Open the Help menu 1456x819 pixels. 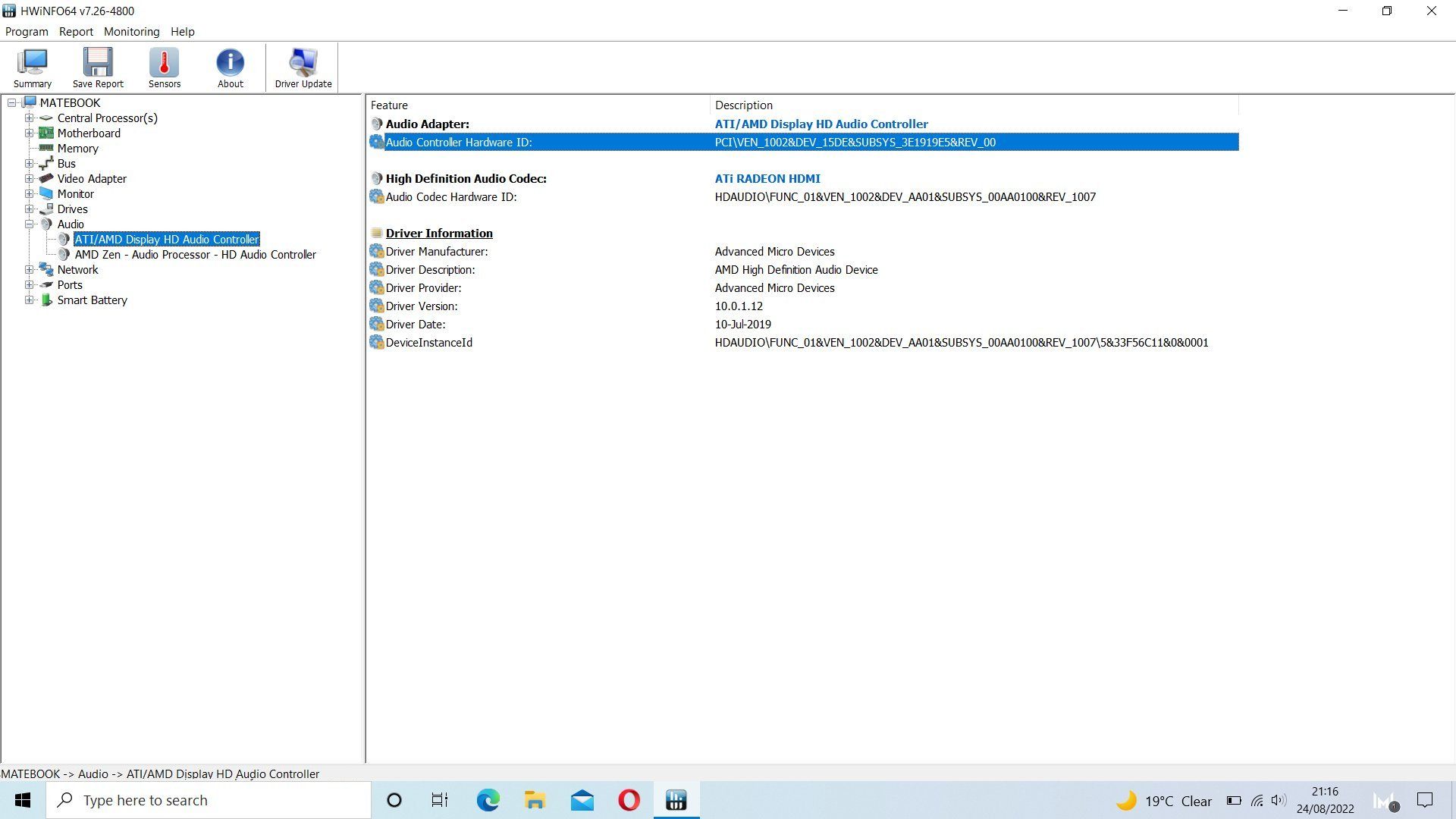tap(182, 32)
